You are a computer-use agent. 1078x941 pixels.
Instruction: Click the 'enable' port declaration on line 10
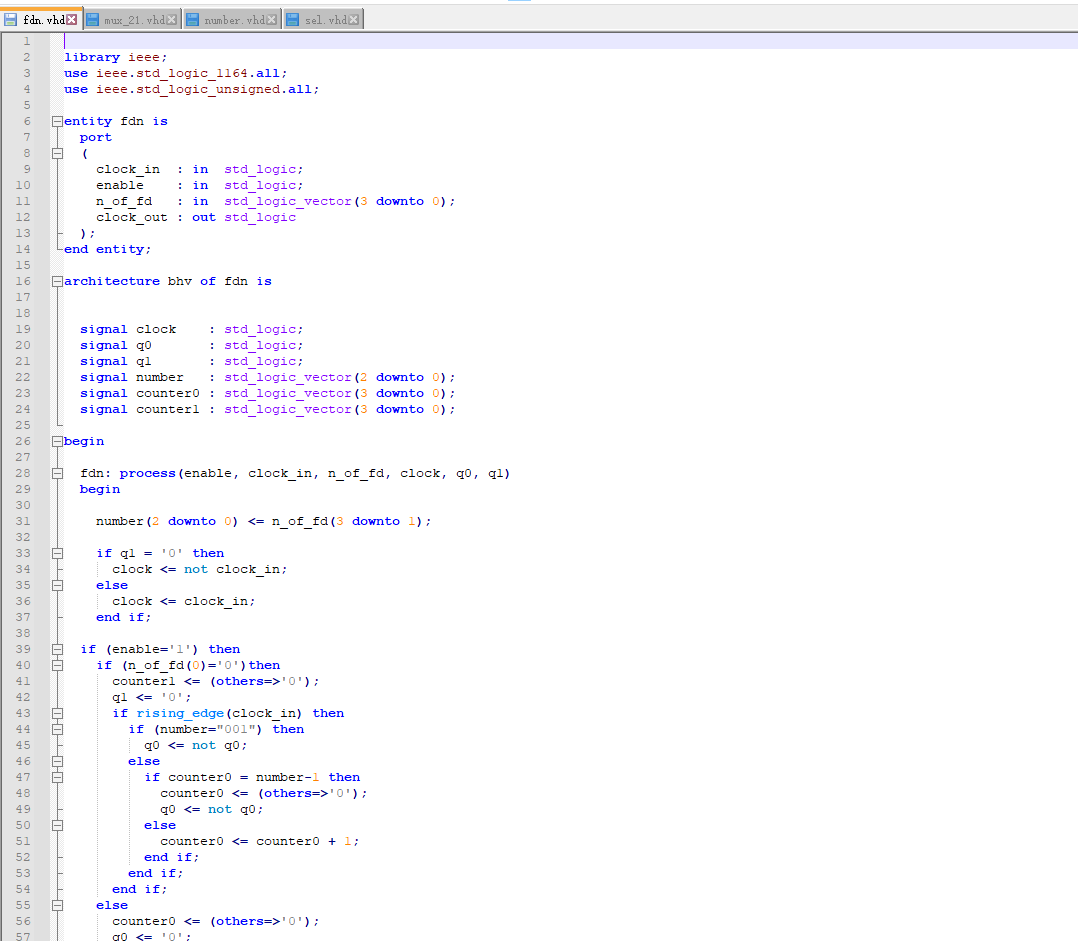(199, 185)
